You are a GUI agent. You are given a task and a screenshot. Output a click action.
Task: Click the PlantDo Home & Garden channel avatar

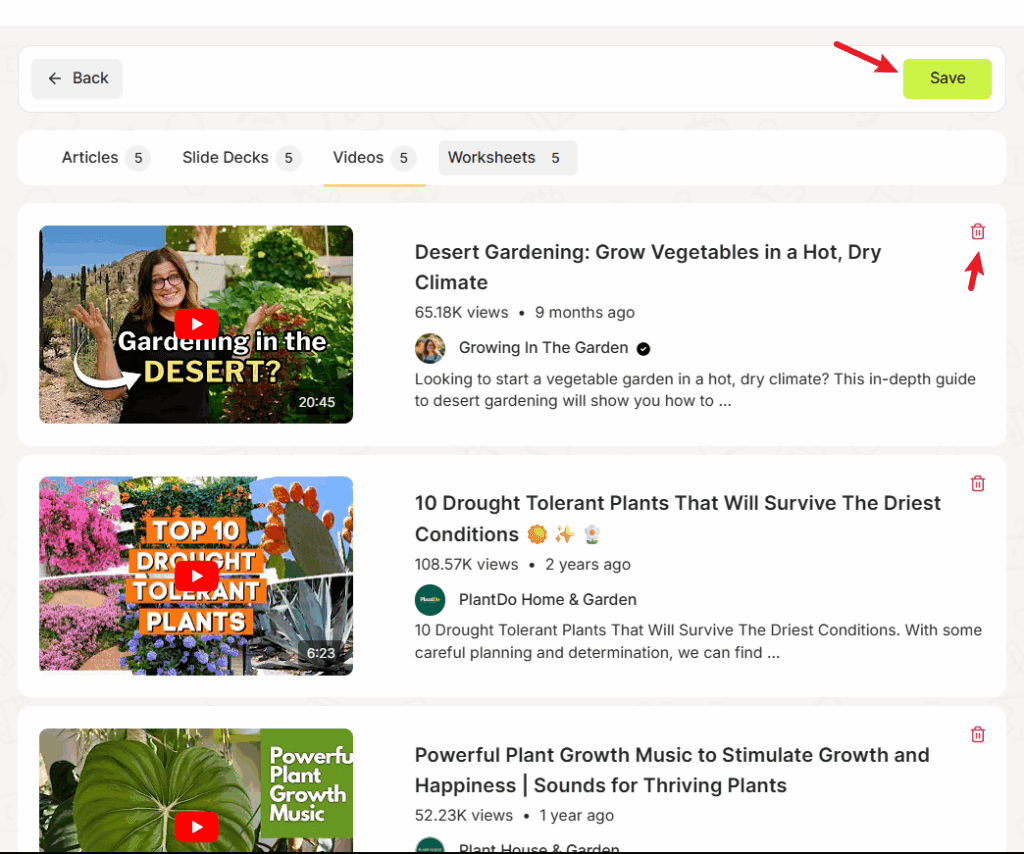pyautogui.click(x=430, y=599)
